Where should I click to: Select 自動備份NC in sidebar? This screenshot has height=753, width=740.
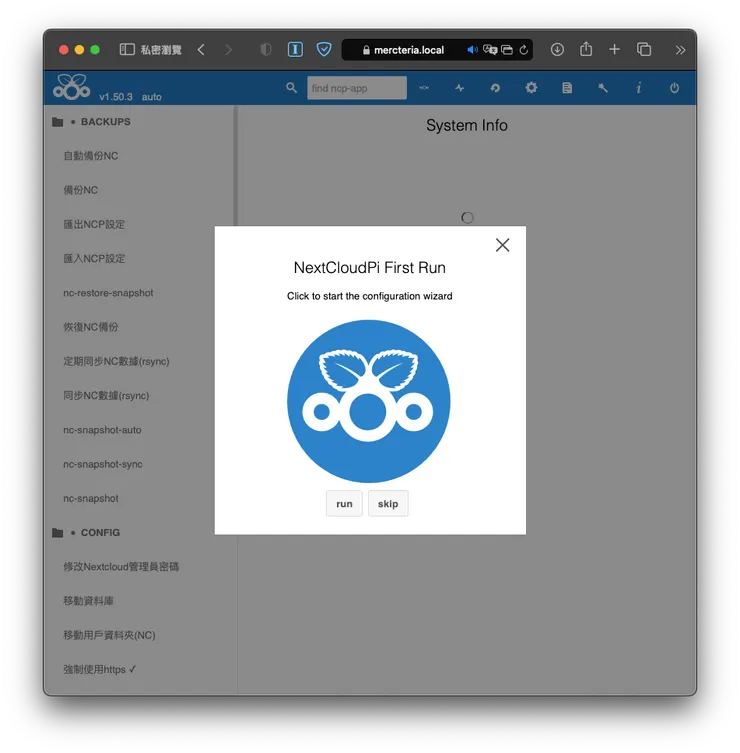coord(91,156)
